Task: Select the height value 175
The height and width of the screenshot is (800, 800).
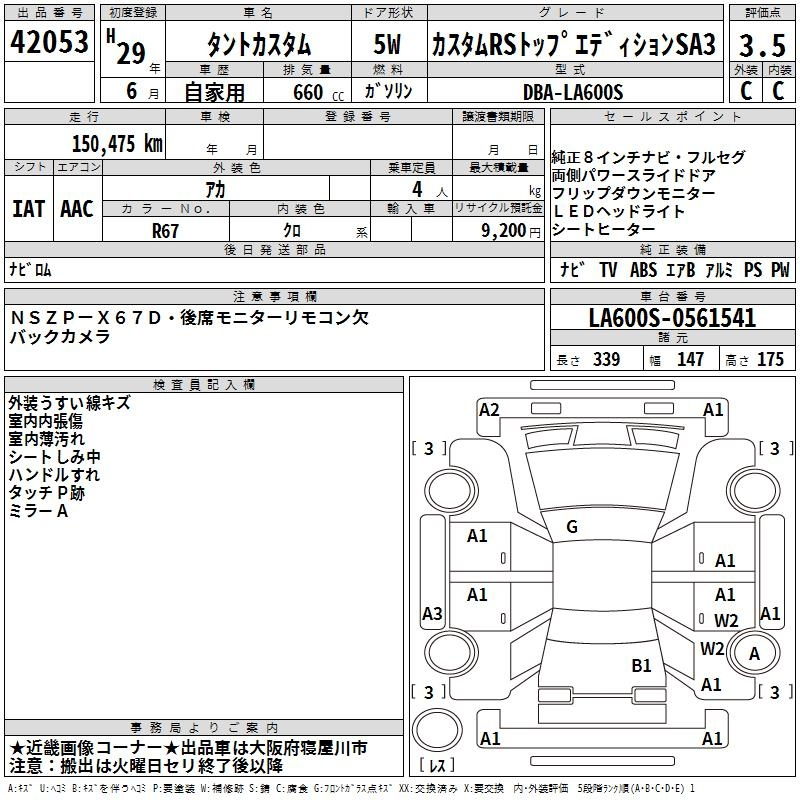Action: click(x=770, y=359)
